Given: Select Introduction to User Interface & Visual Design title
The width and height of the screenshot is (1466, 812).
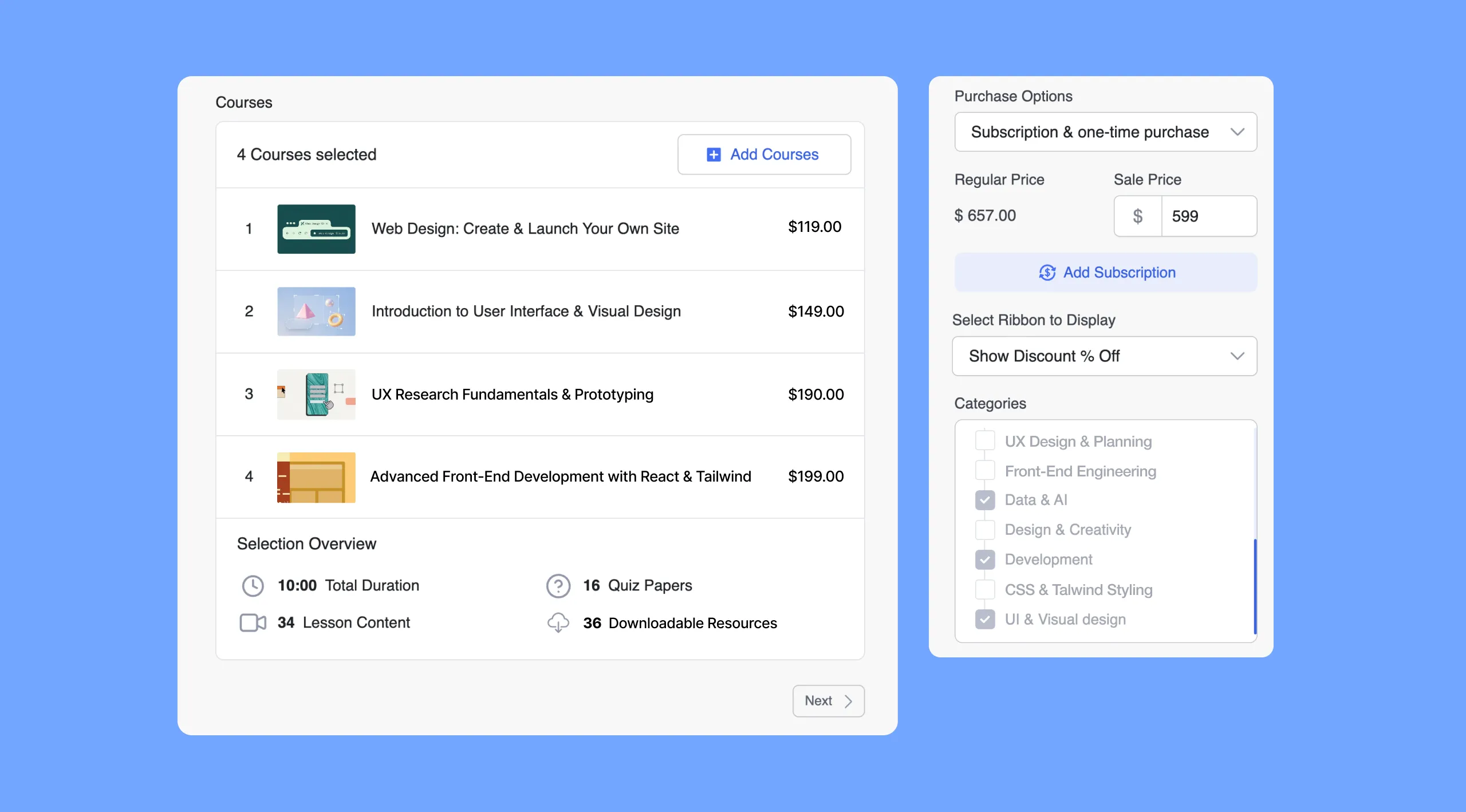Looking at the screenshot, I should tap(526, 311).
